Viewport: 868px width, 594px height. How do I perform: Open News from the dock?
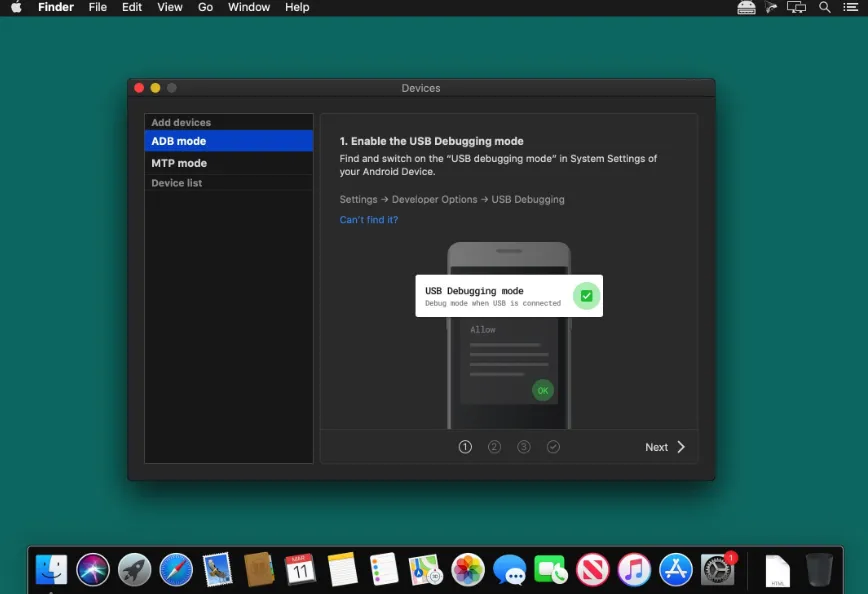point(592,569)
